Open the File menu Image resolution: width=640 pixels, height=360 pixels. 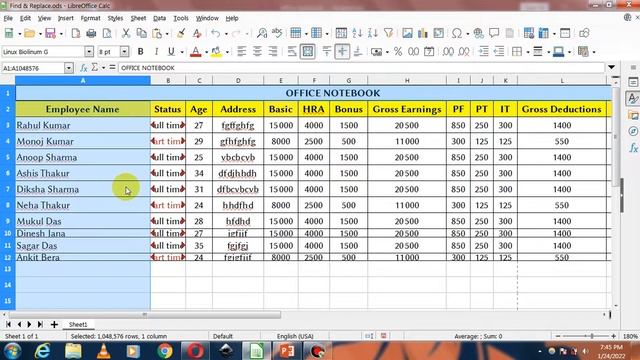click(8, 18)
